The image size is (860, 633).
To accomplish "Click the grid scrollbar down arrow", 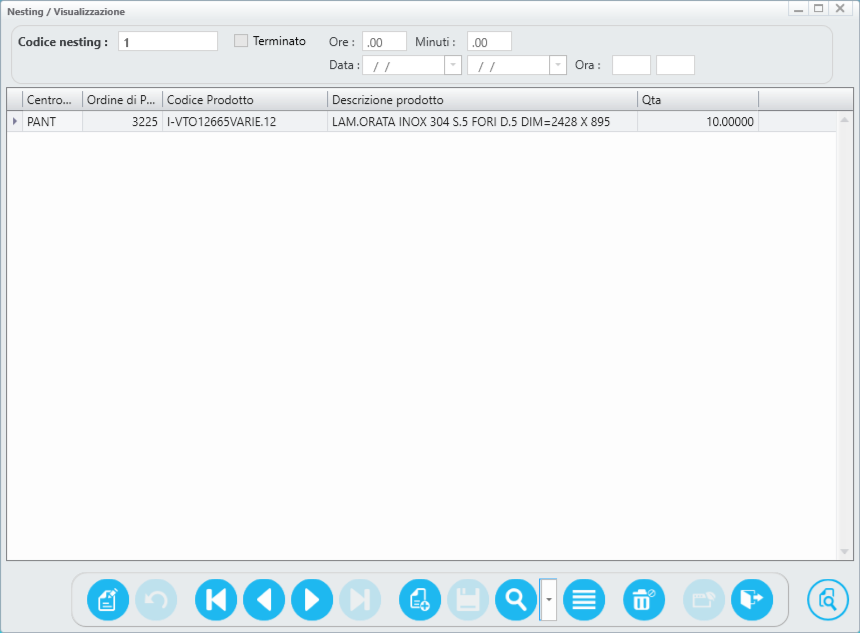I will [x=844, y=552].
